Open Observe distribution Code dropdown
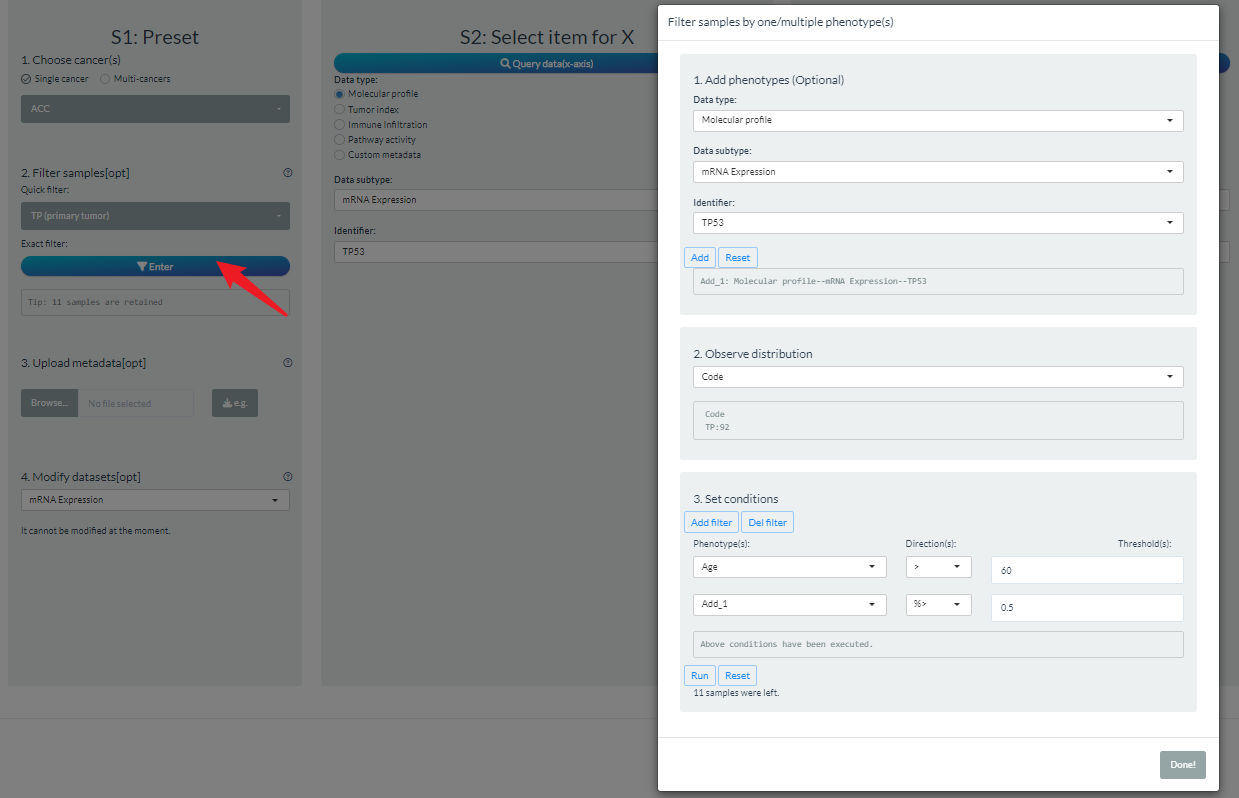Viewport: 1239px width, 798px height. 938,377
